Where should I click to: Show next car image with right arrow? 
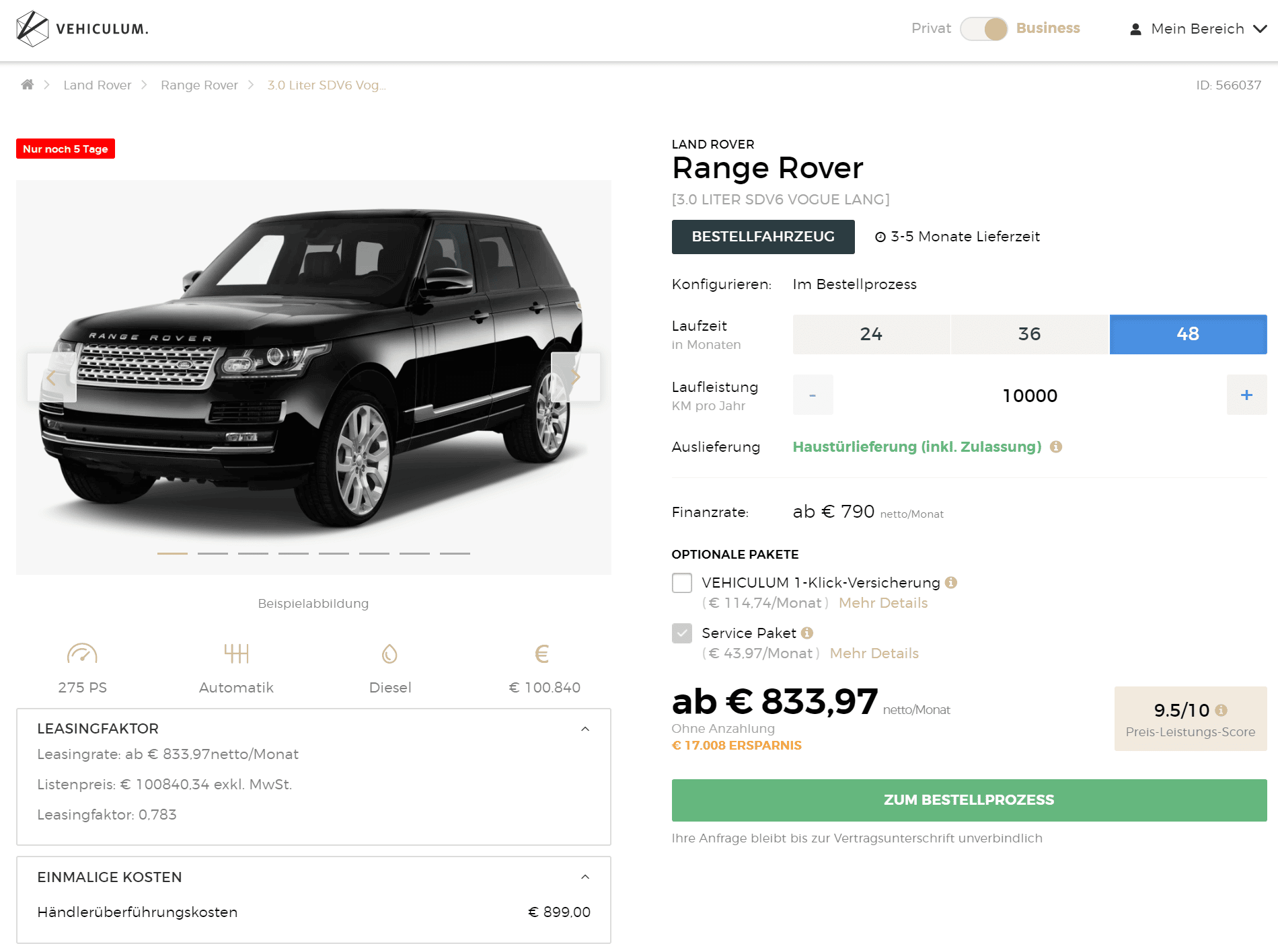point(576,377)
